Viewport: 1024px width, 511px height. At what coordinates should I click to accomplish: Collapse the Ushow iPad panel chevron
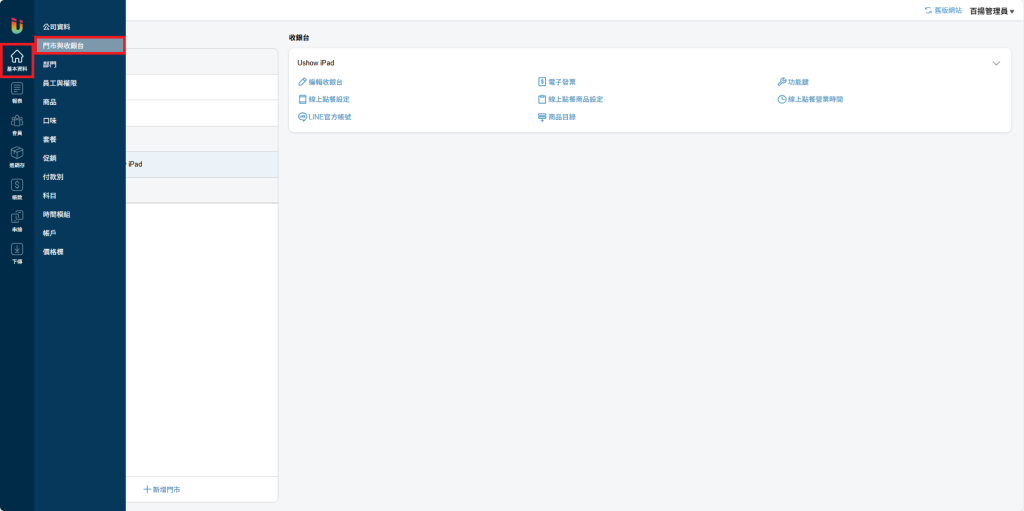point(995,63)
